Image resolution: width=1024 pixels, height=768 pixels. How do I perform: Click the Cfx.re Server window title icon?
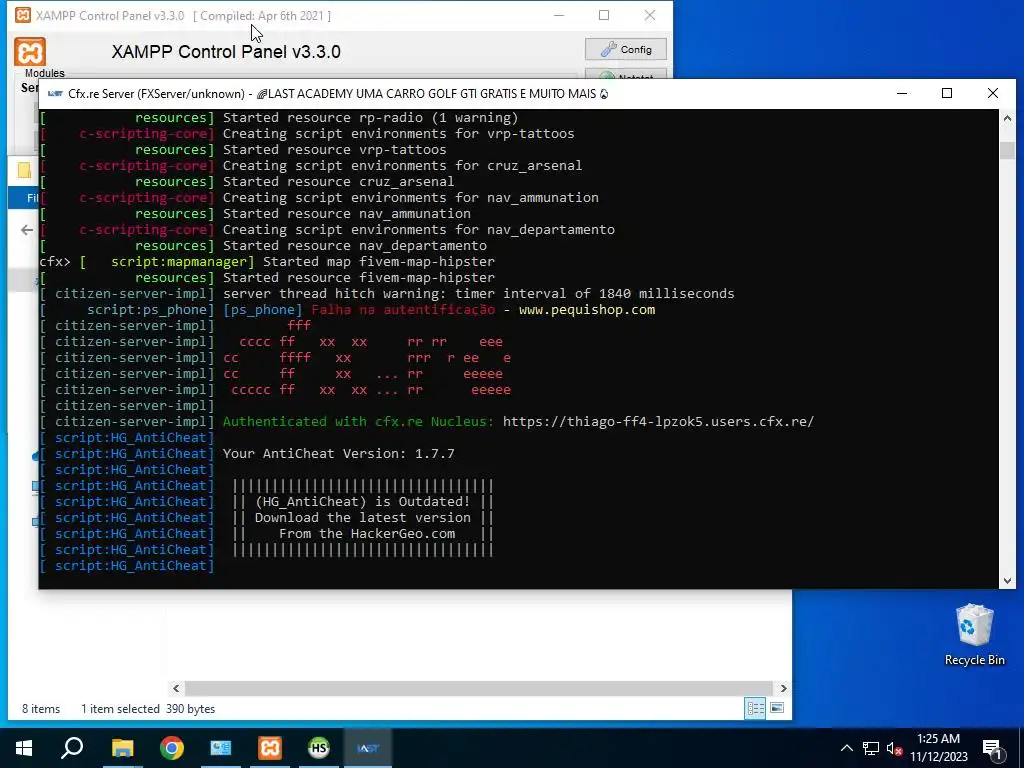[56, 93]
